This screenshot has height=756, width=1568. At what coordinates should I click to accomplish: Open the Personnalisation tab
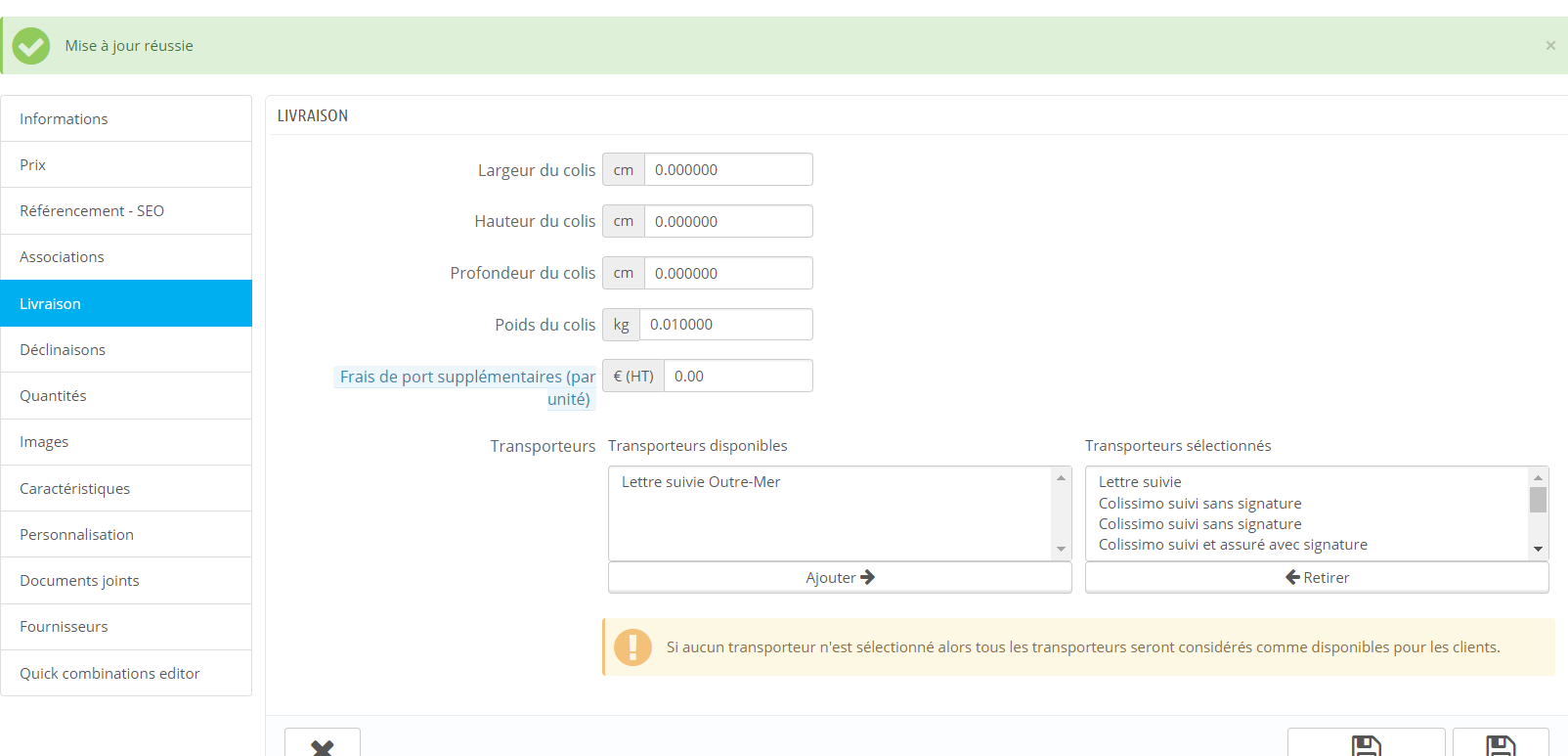pyautogui.click(x=126, y=534)
